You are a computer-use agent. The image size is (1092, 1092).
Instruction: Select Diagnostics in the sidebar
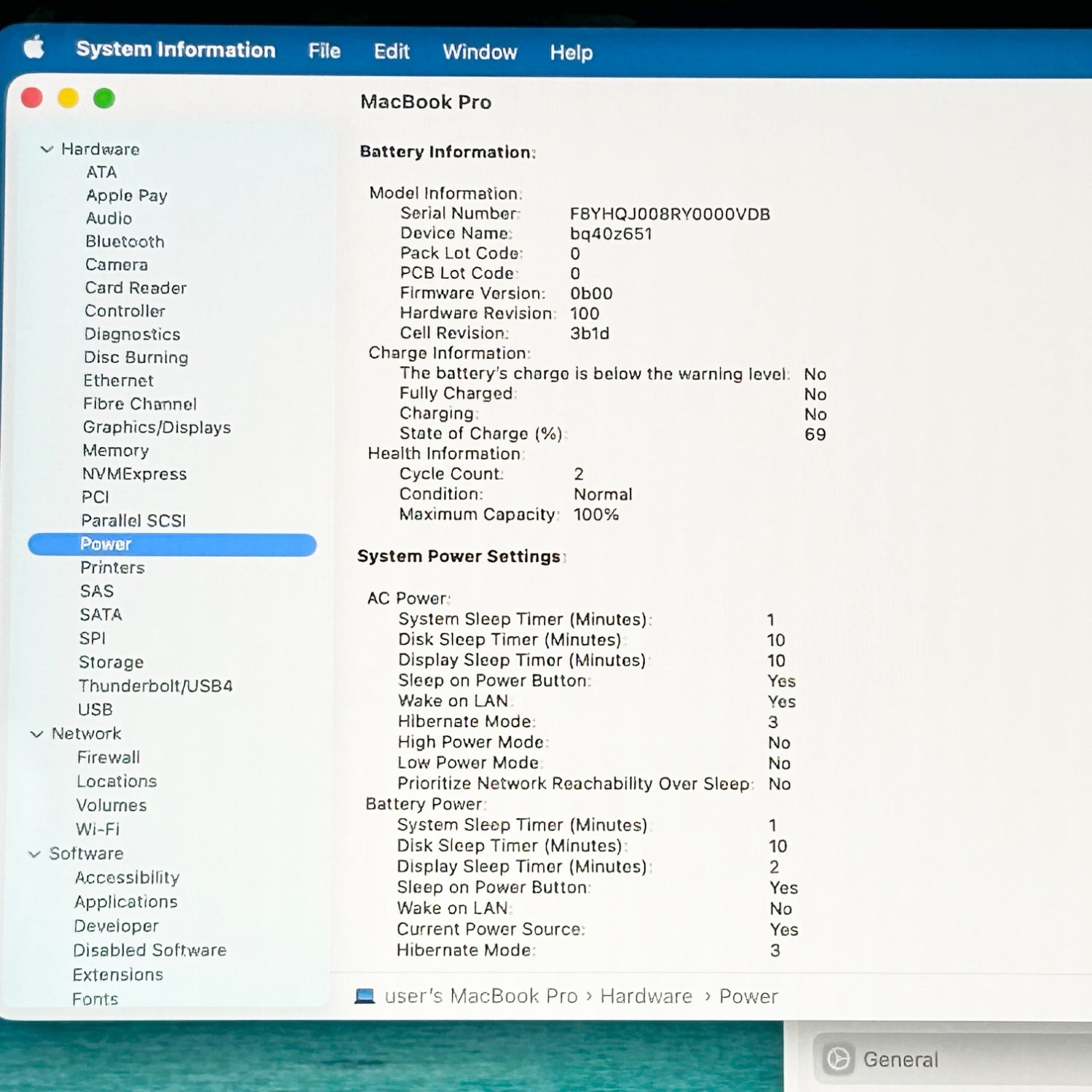click(x=132, y=335)
